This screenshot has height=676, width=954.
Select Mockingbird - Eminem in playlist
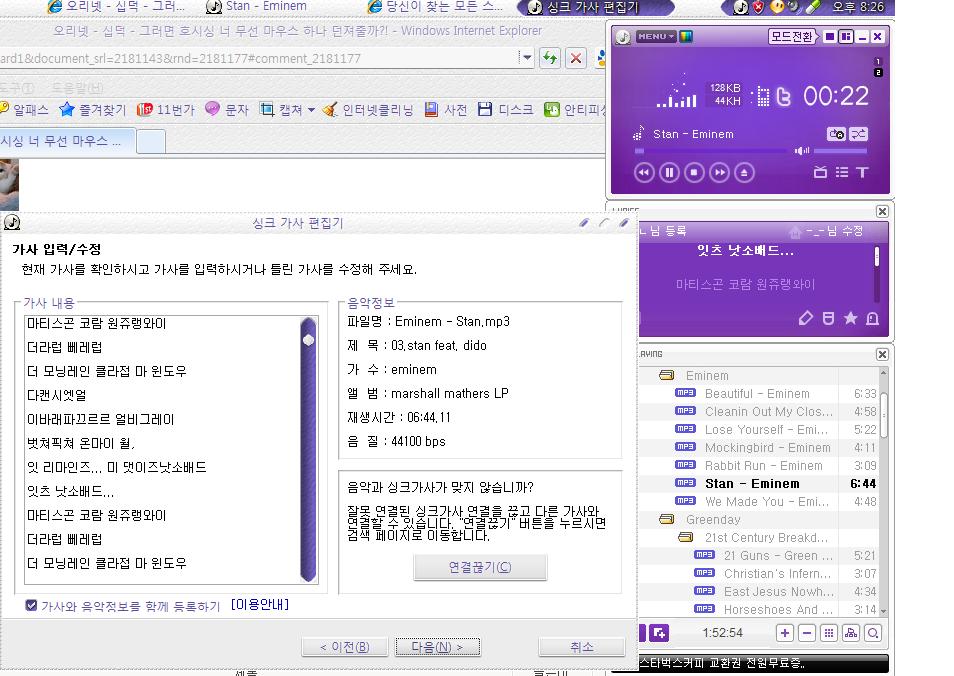coord(768,448)
